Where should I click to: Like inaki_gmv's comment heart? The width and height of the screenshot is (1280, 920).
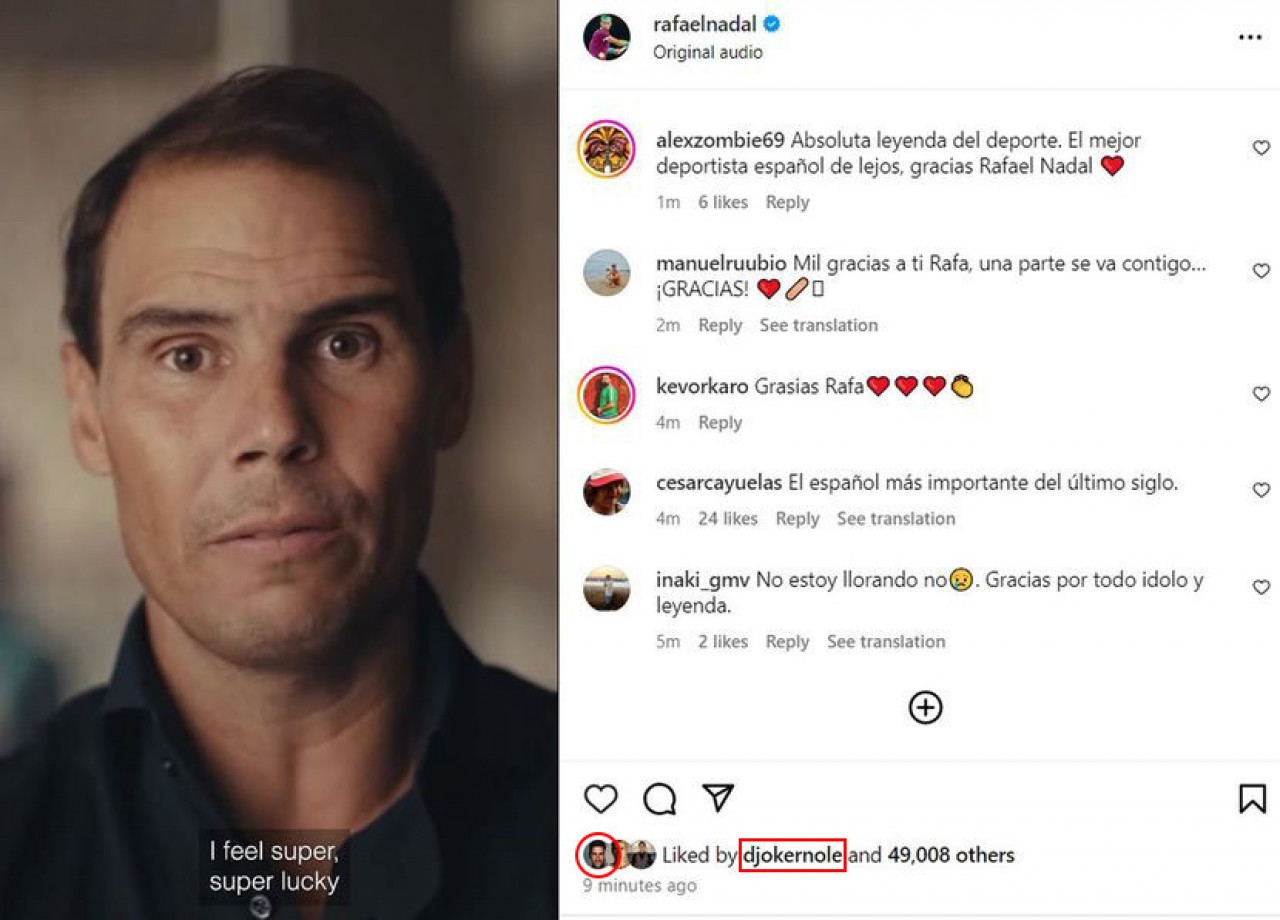[1261, 587]
